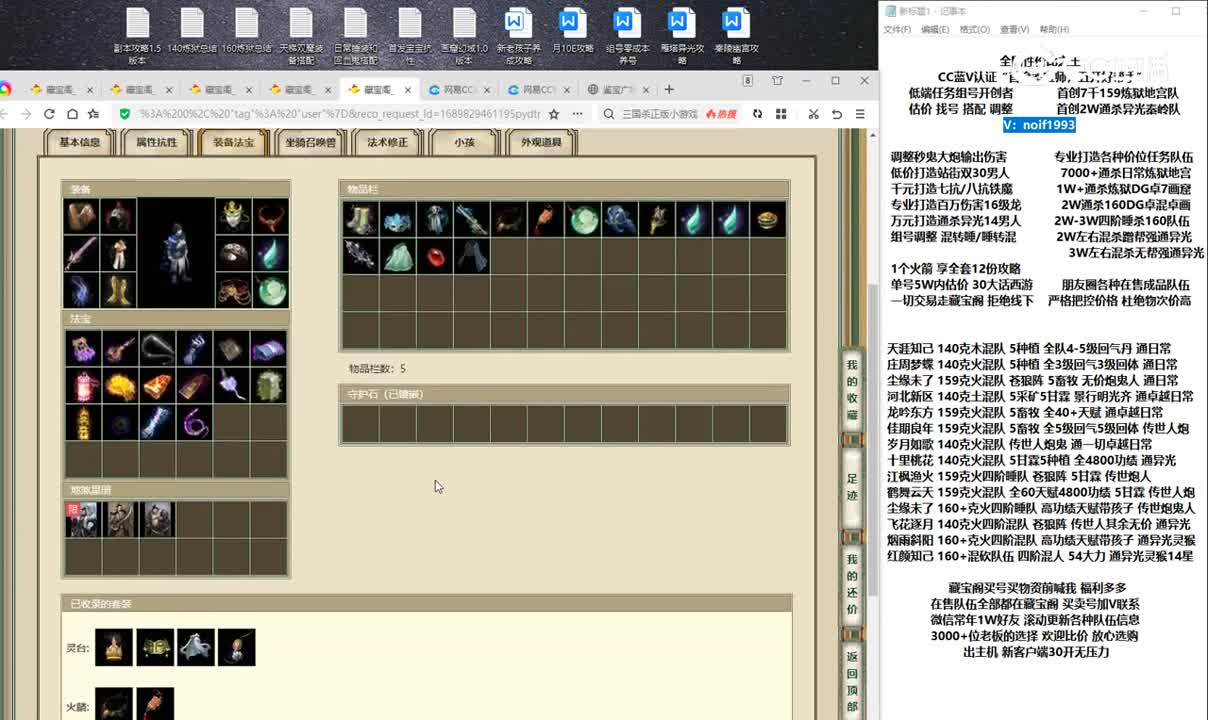The image size is (1208, 720).
Task: Open 我的收藏 in the side panel
Action: (852, 390)
